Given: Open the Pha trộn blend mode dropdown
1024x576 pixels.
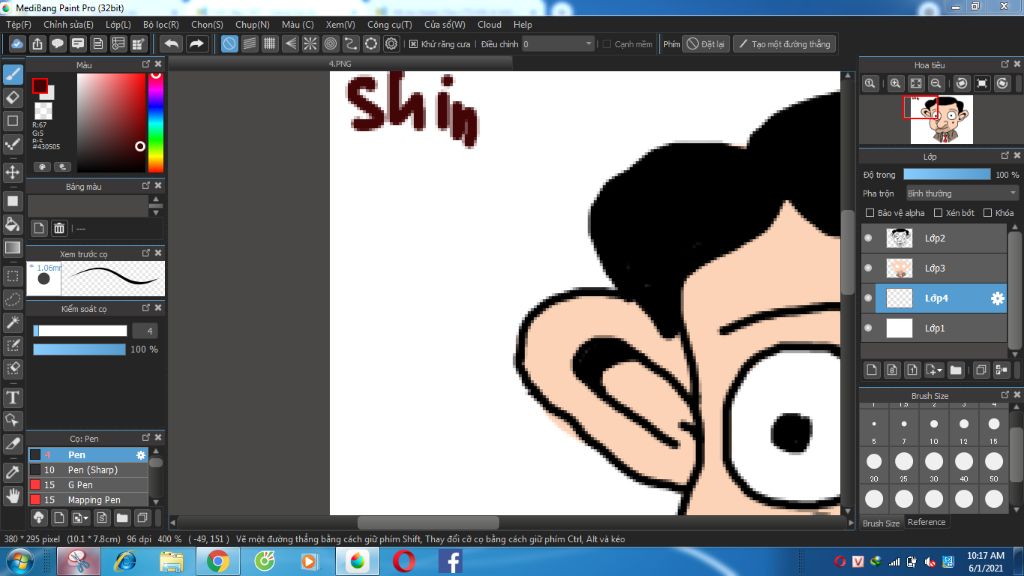Looking at the screenshot, I should point(962,194).
